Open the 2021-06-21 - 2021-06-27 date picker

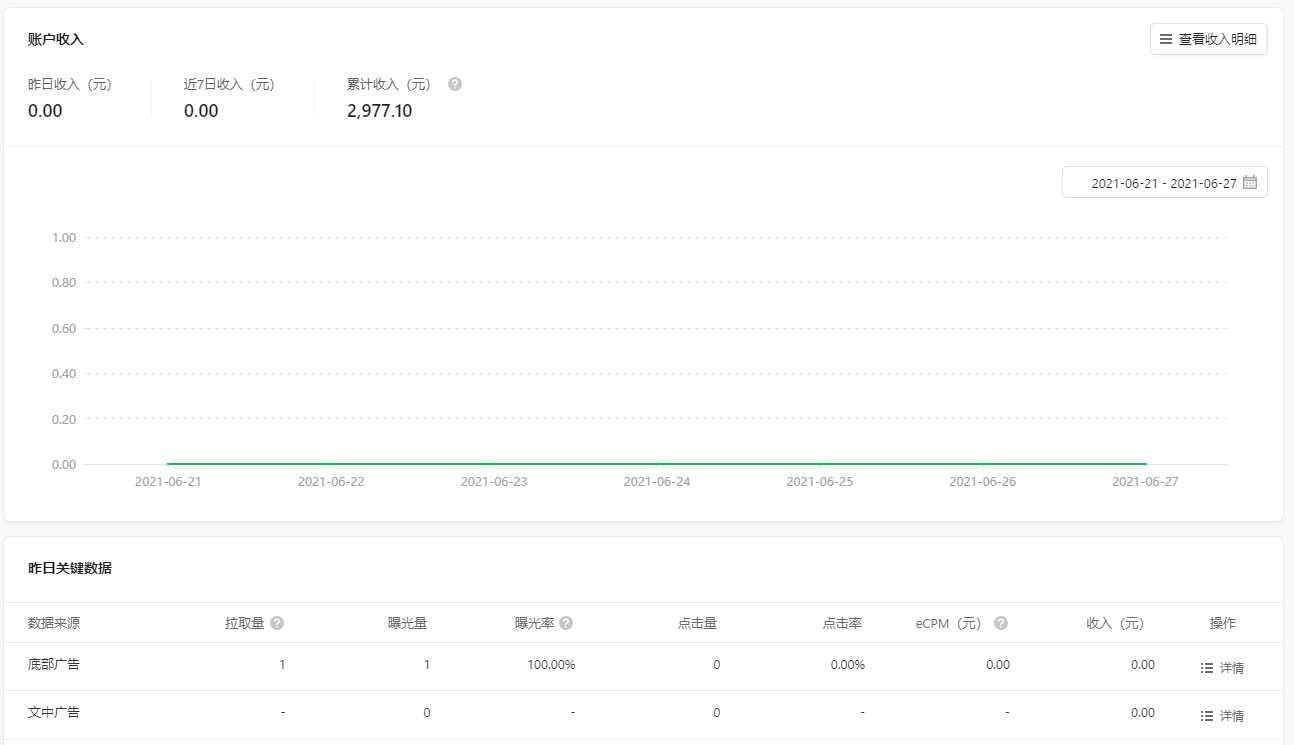pyautogui.click(x=1163, y=183)
